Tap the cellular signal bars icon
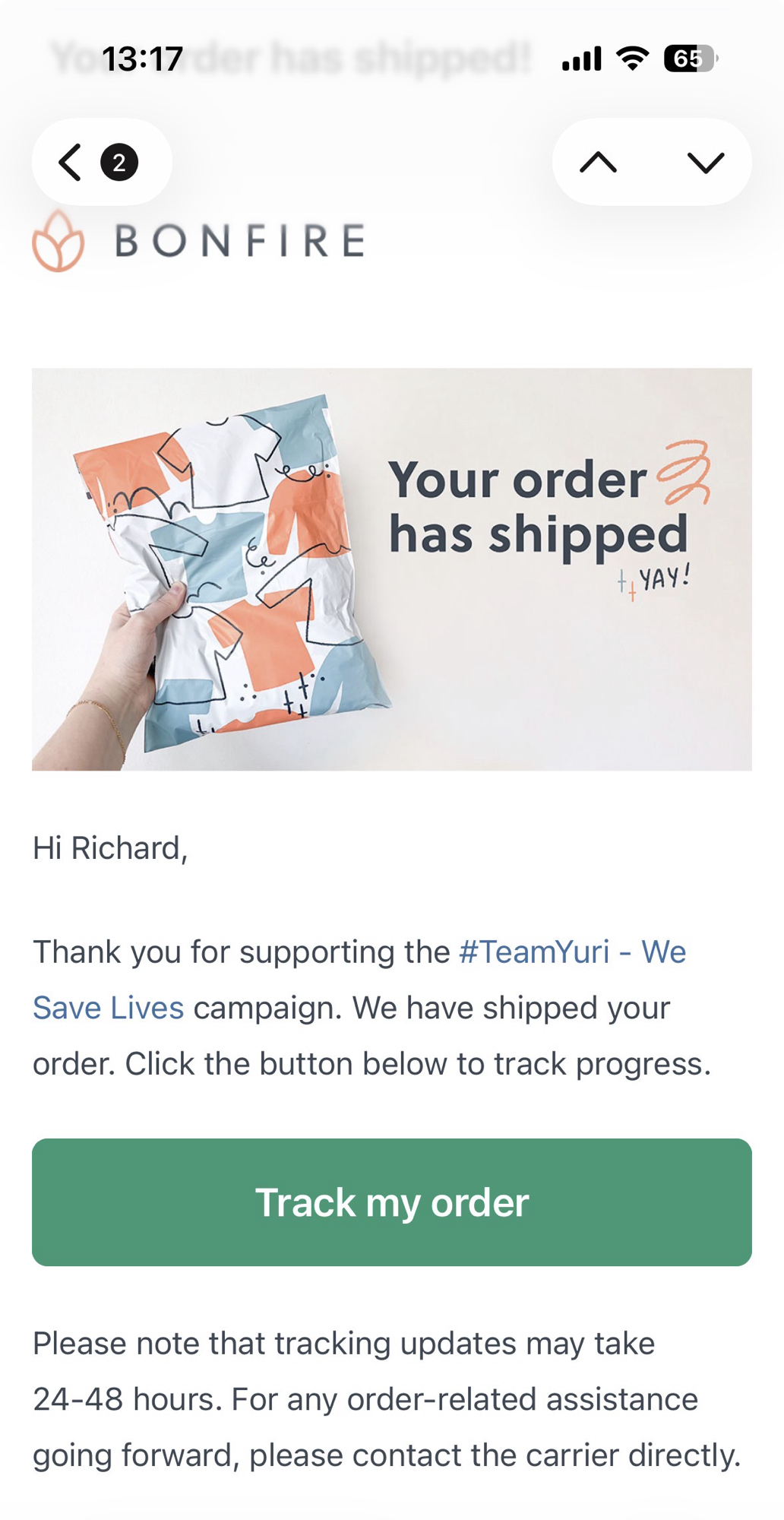Viewport: 784px width, 1520px height. coord(582,59)
